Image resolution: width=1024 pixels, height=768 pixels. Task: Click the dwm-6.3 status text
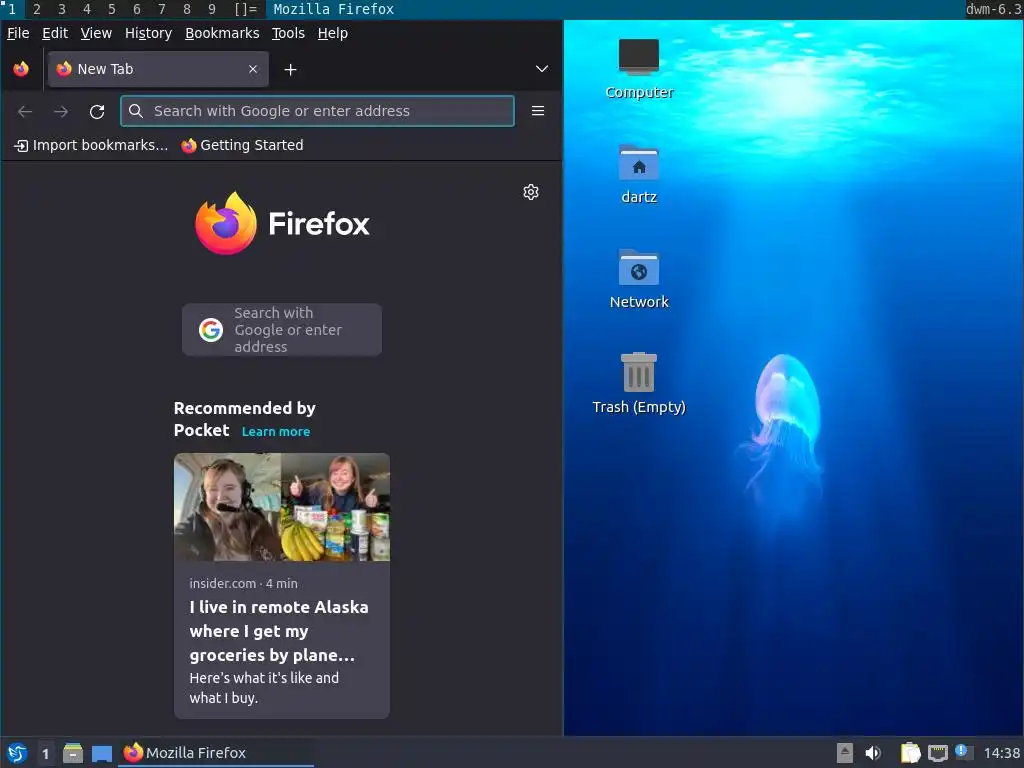coord(993,9)
